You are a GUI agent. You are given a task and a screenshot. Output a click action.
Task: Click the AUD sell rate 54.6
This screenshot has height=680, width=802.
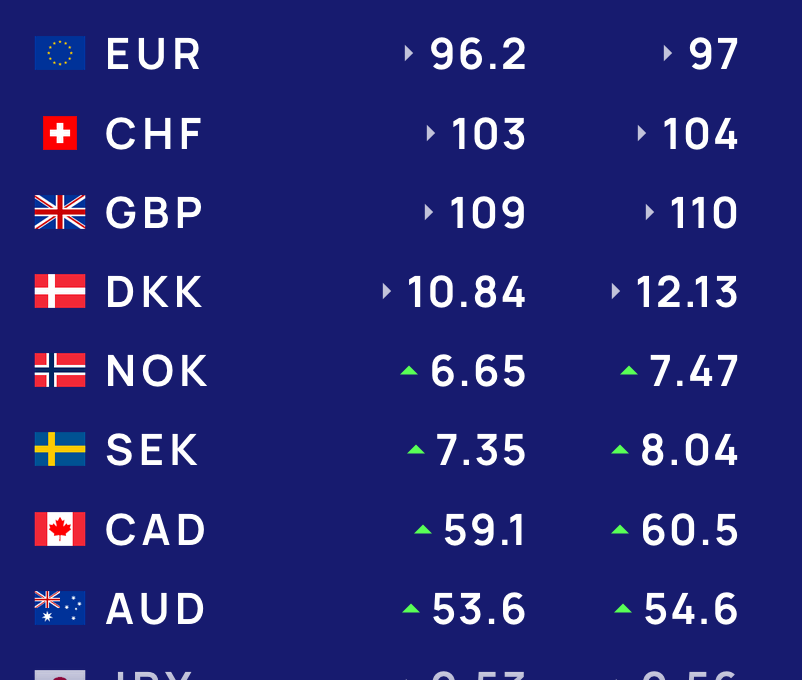pyautogui.click(x=691, y=609)
